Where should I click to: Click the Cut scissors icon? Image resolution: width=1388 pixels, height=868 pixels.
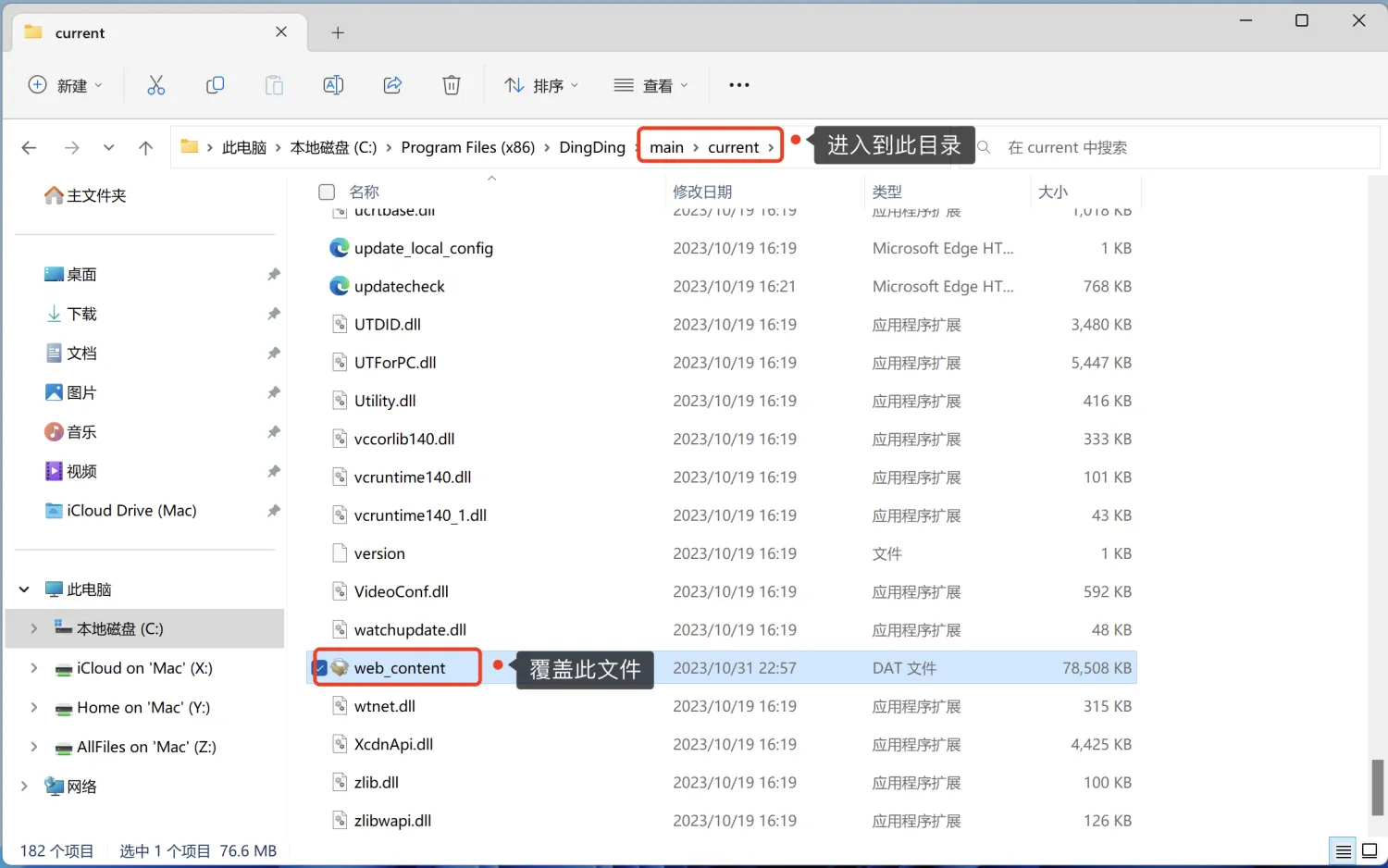156,85
